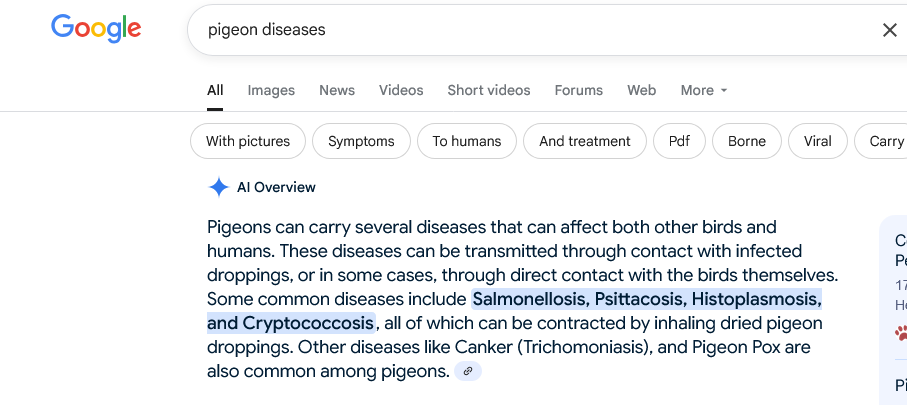The width and height of the screenshot is (907, 405).
Task: Go to the Forums tab
Action: click(578, 90)
